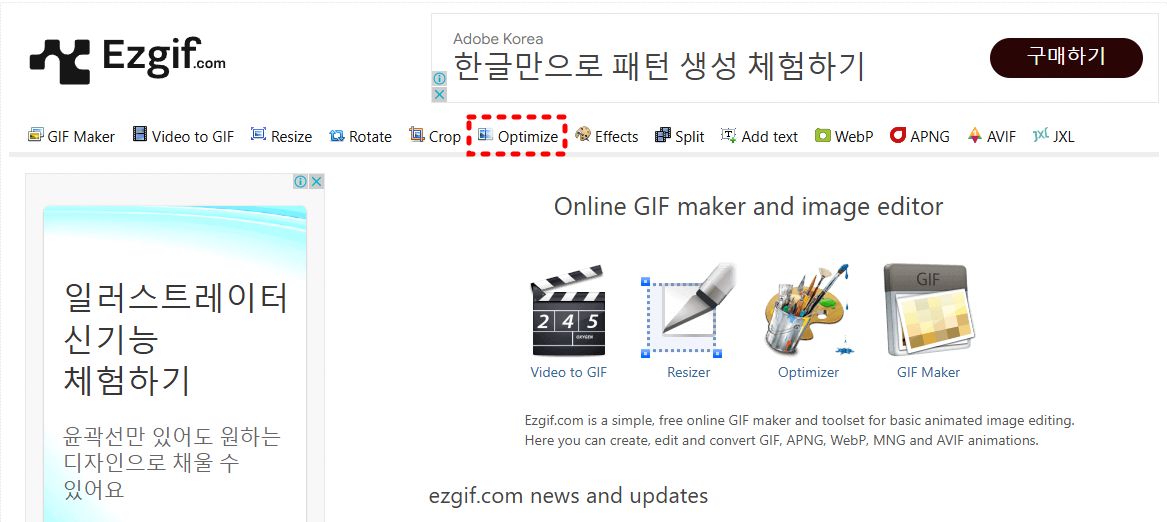Viewport: 1167px width, 522px height.
Task: Click the large clapperboard Video to GIF image
Action: point(568,311)
